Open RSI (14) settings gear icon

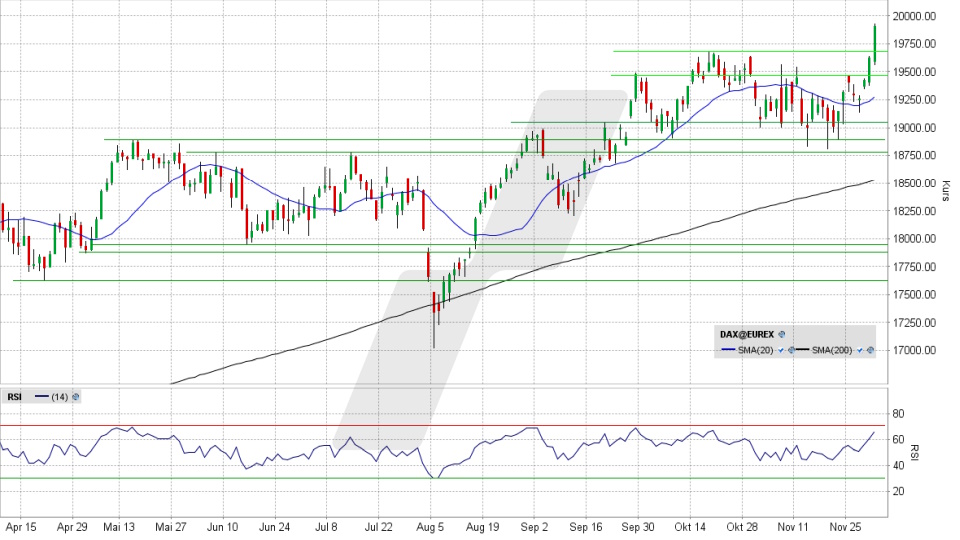(x=76, y=397)
